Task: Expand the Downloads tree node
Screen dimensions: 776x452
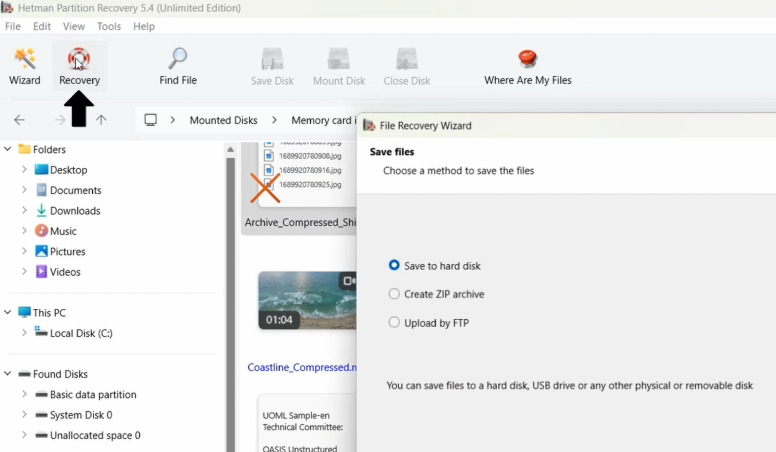Action: (24, 210)
